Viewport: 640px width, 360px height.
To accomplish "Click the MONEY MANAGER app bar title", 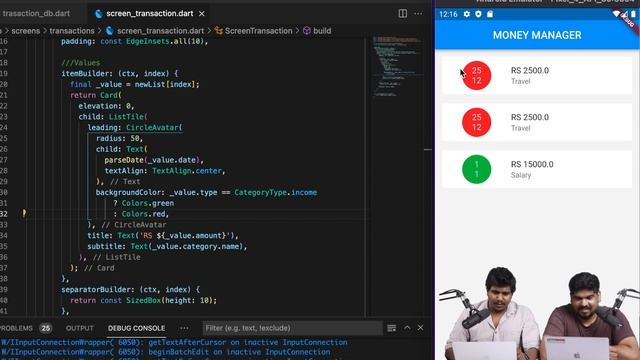I will pos(537,35).
